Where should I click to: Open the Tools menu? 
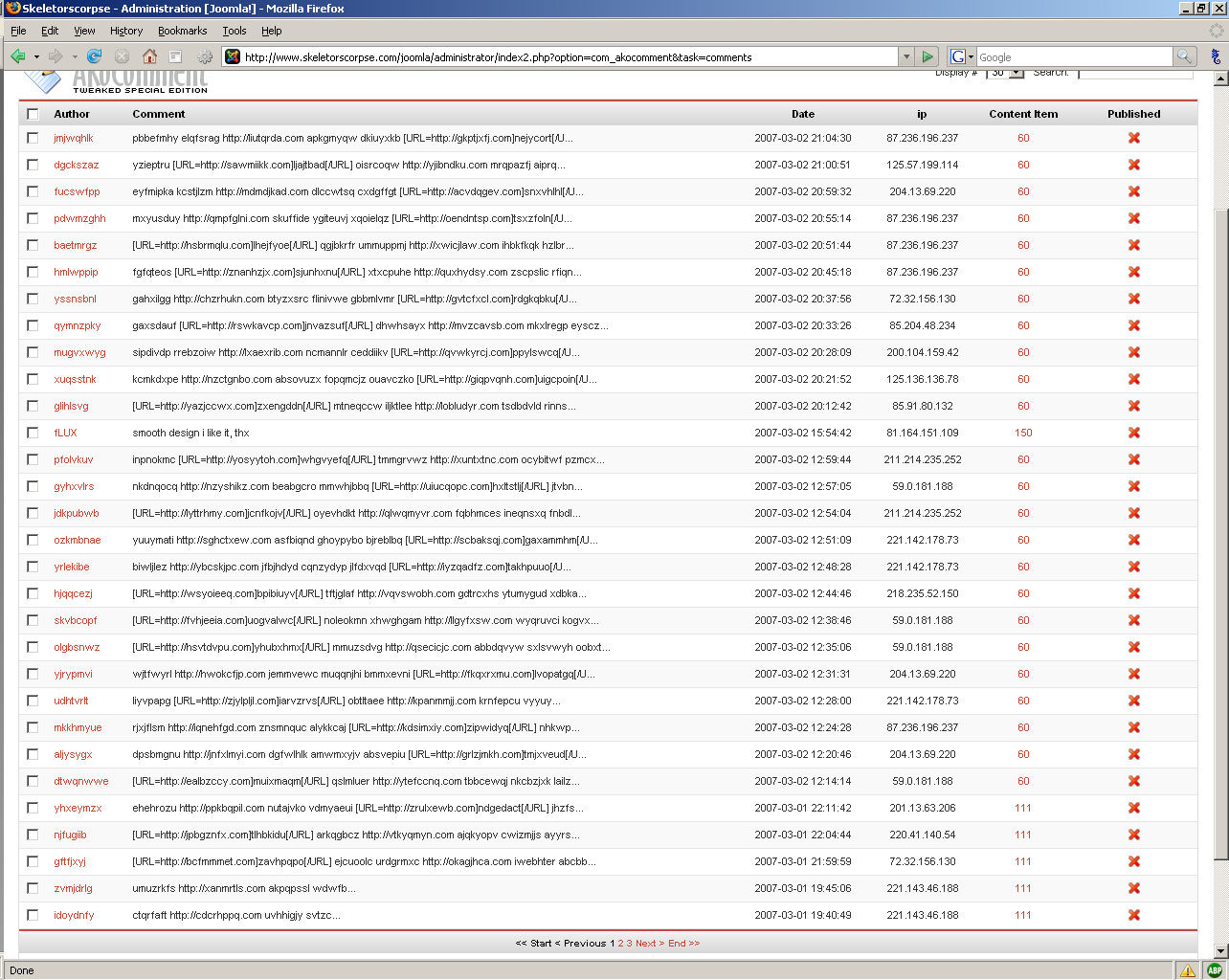235,31
